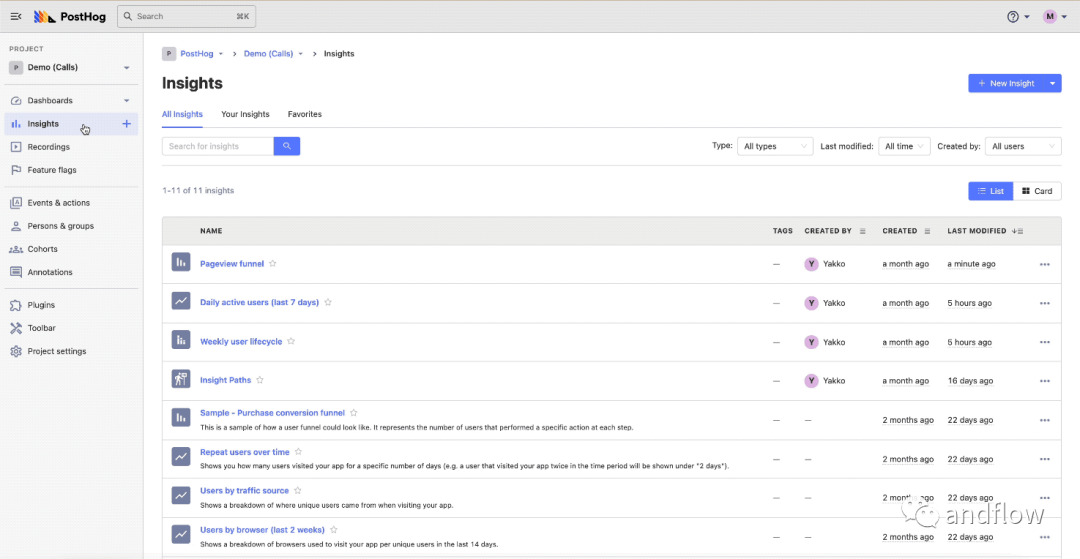The height and width of the screenshot is (559, 1080).
Task: Open the Daily active users insight link
Action: coord(259,302)
